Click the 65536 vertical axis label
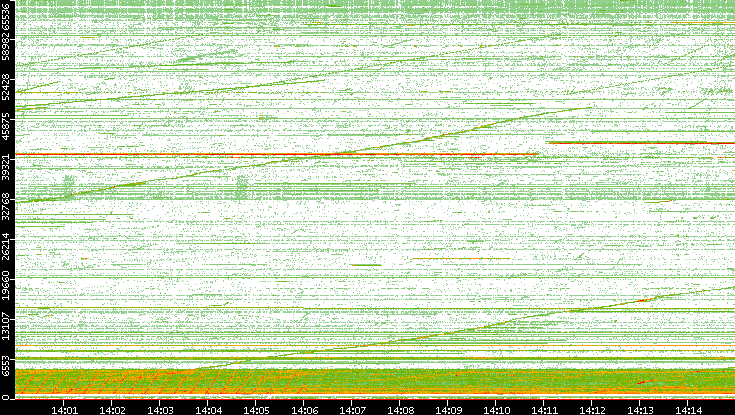735x415 pixels. [x=5, y=15]
